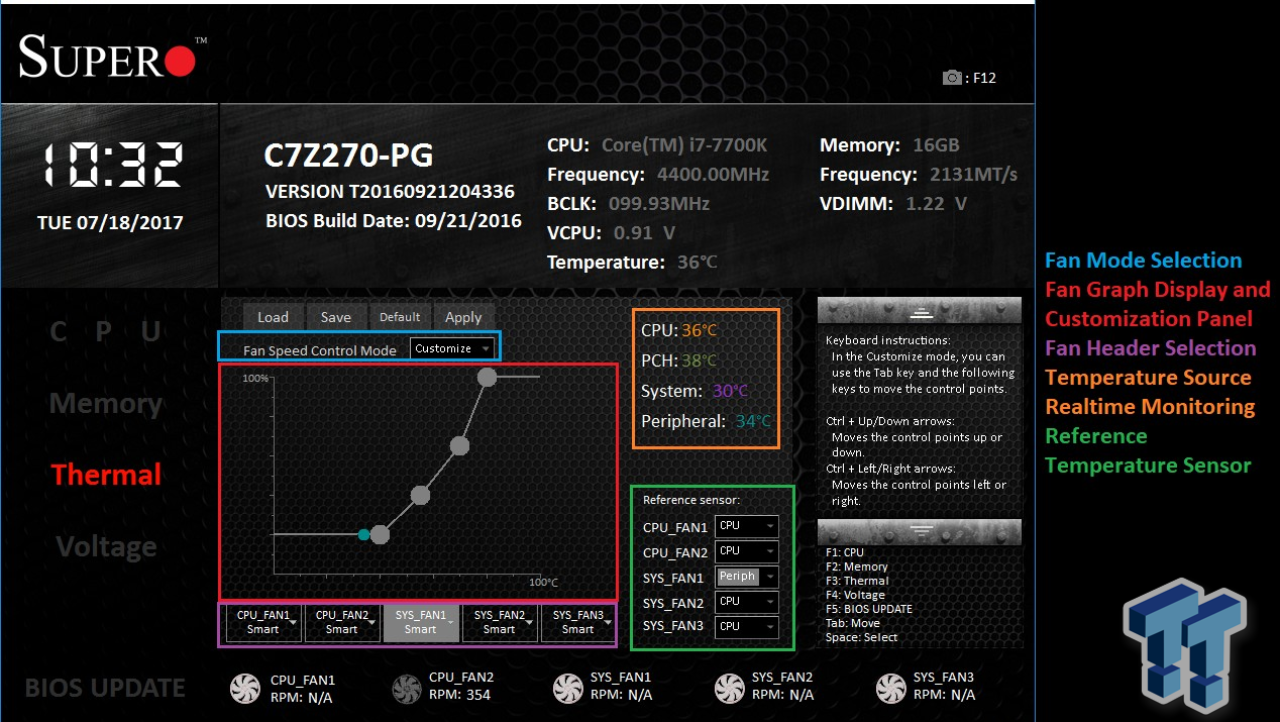The width and height of the screenshot is (1280, 722).
Task: Click the CPU_FAN2 spinning fan icon
Action: click(405, 688)
